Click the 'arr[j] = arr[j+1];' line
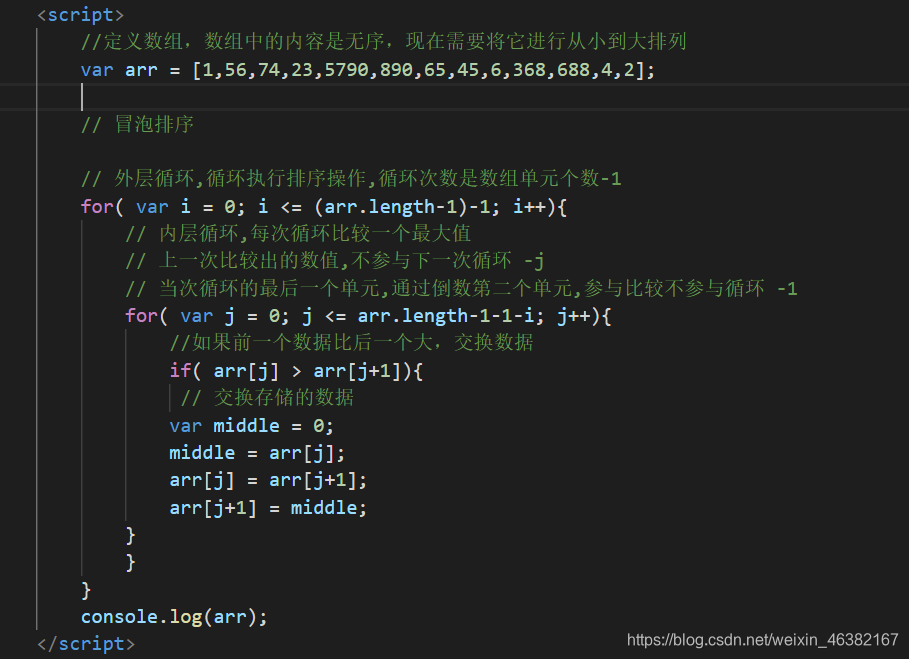Image resolution: width=909 pixels, height=659 pixels. pos(268,480)
